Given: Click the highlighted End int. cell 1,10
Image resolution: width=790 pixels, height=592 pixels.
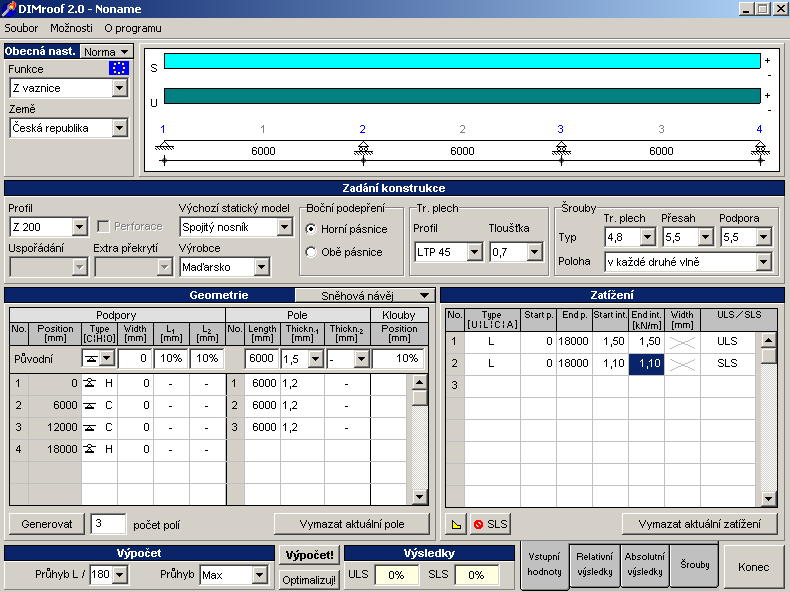Looking at the screenshot, I should click(x=646, y=364).
